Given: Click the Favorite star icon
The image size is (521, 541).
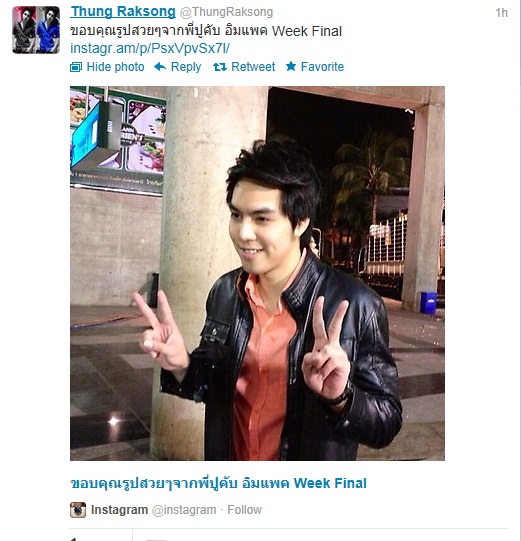Looking at the screenshot, I should point(291,66).
